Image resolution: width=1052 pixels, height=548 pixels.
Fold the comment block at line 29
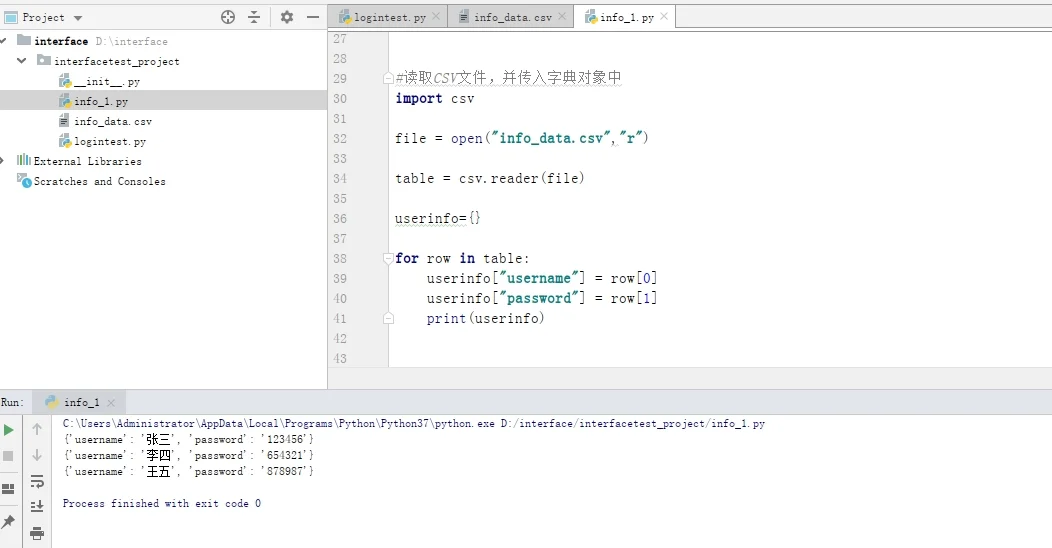click(x=388, y=78)
